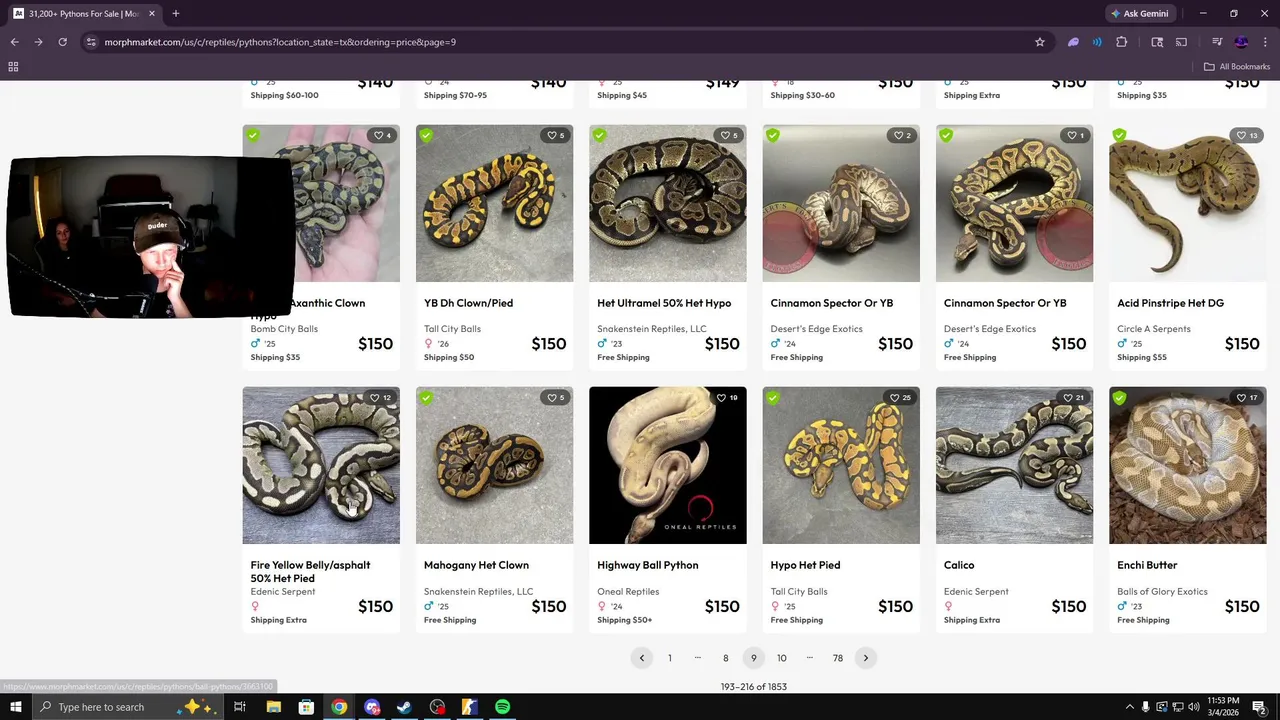This screenshot has height=720, width=1280.
Task: Open Task View from the taskbar
Action: point(240,707)
